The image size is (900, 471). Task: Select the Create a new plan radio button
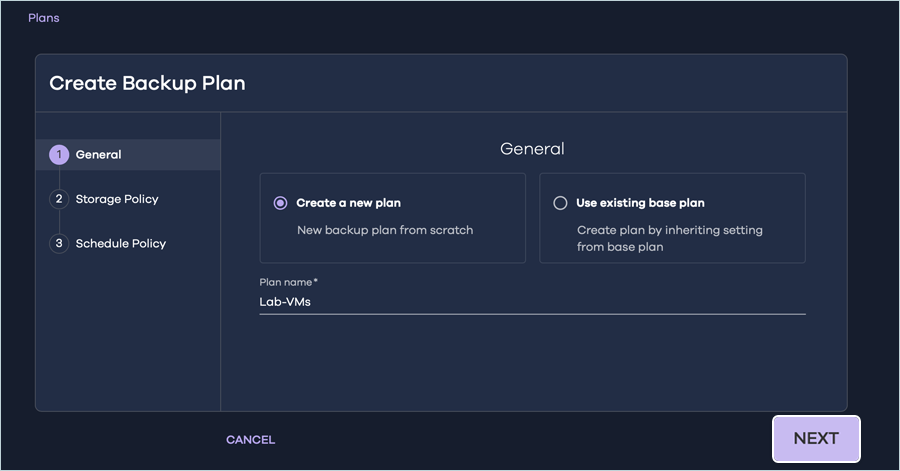point(280,203)
